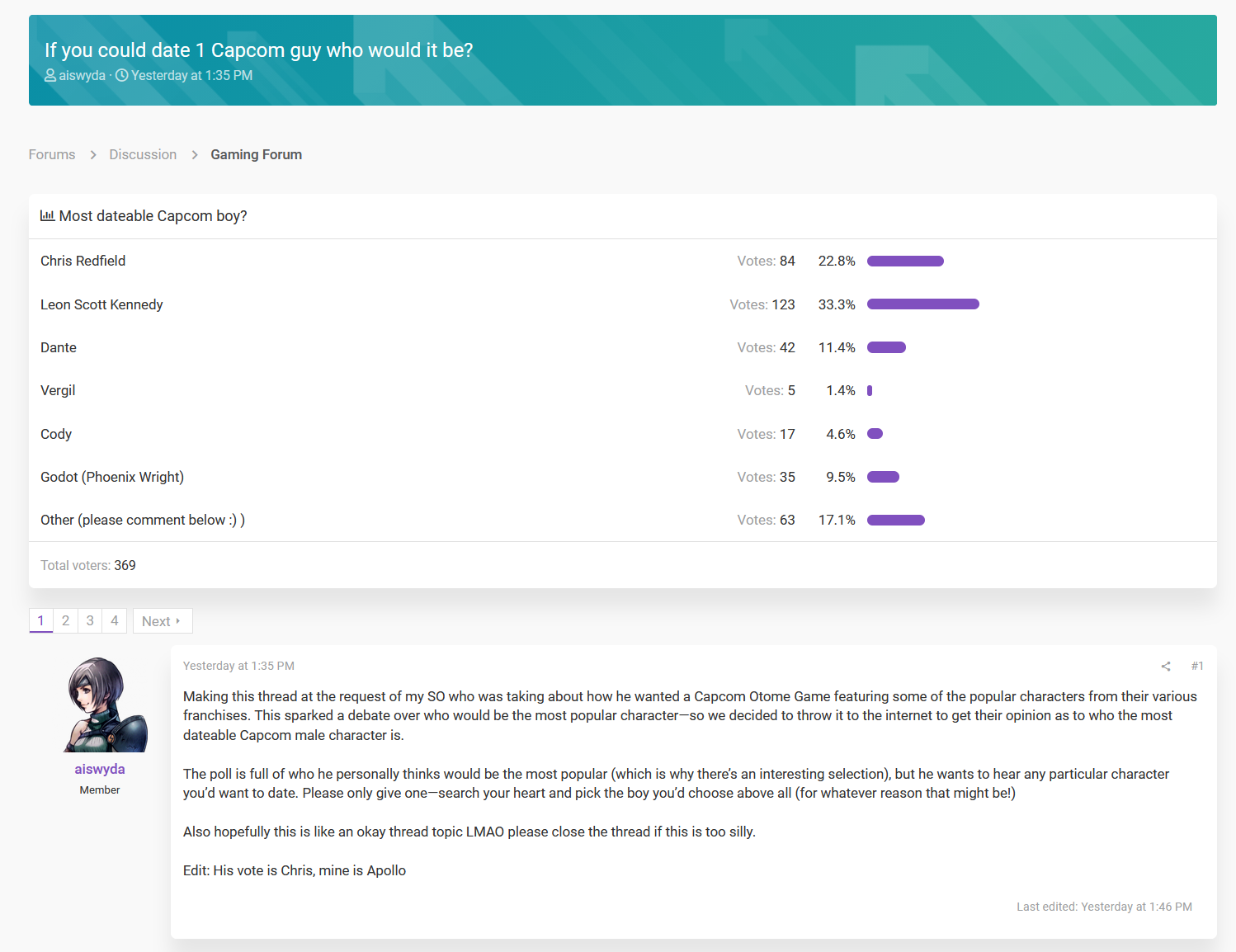Click the Cody poll option

click(56, 434)
